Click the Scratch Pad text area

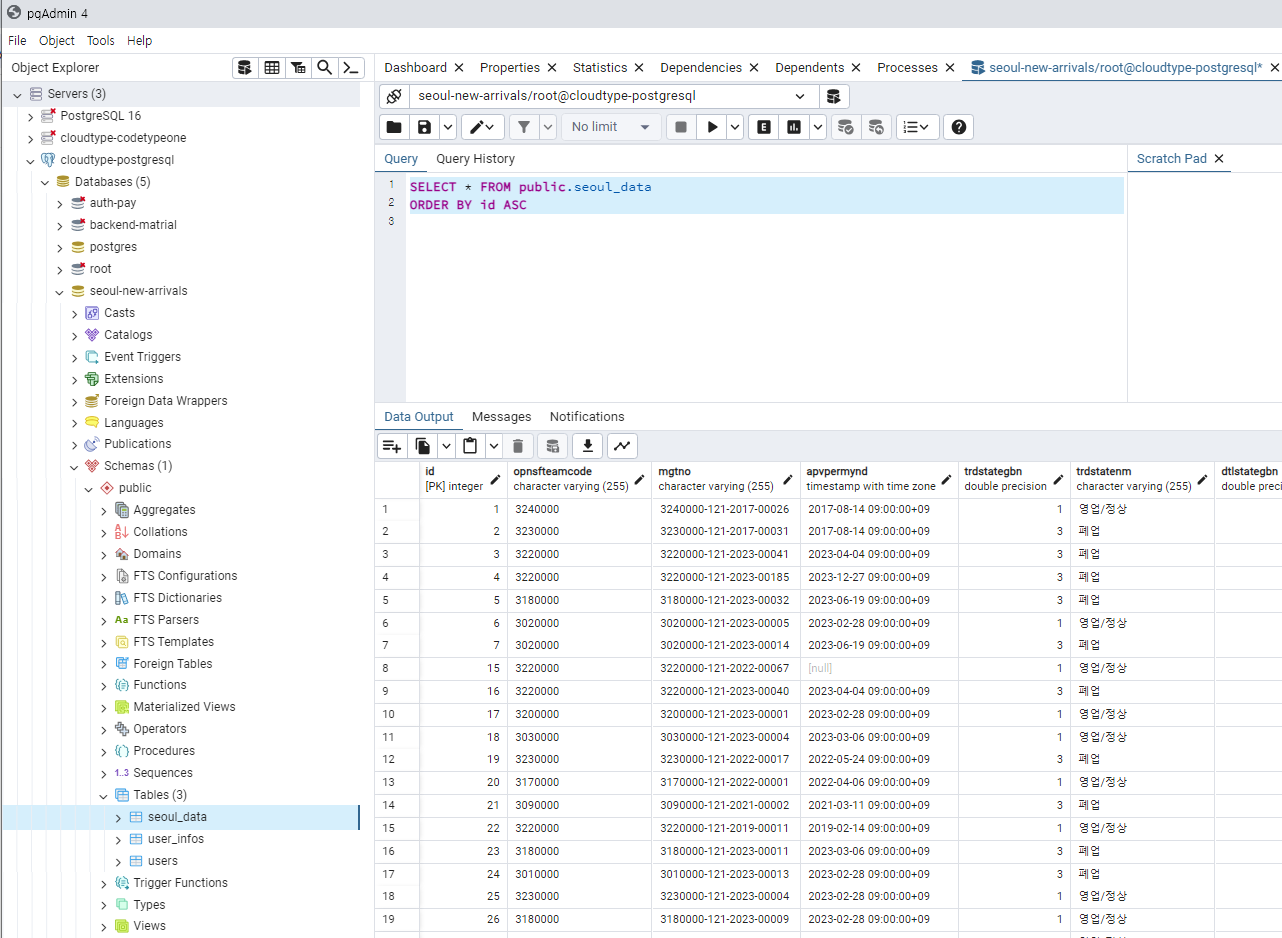pyautogui.click(x=1205, y=288)
